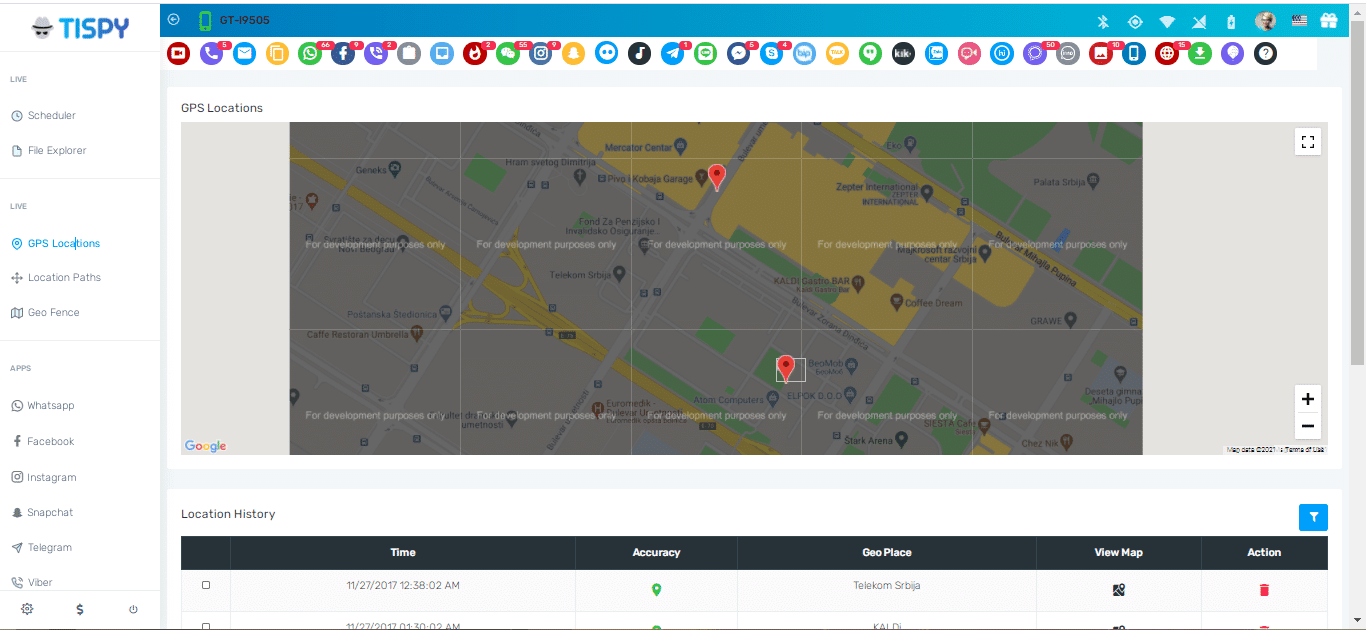
Task: Click the dollar billing icon in sidebar
Action: pos(80,609)
